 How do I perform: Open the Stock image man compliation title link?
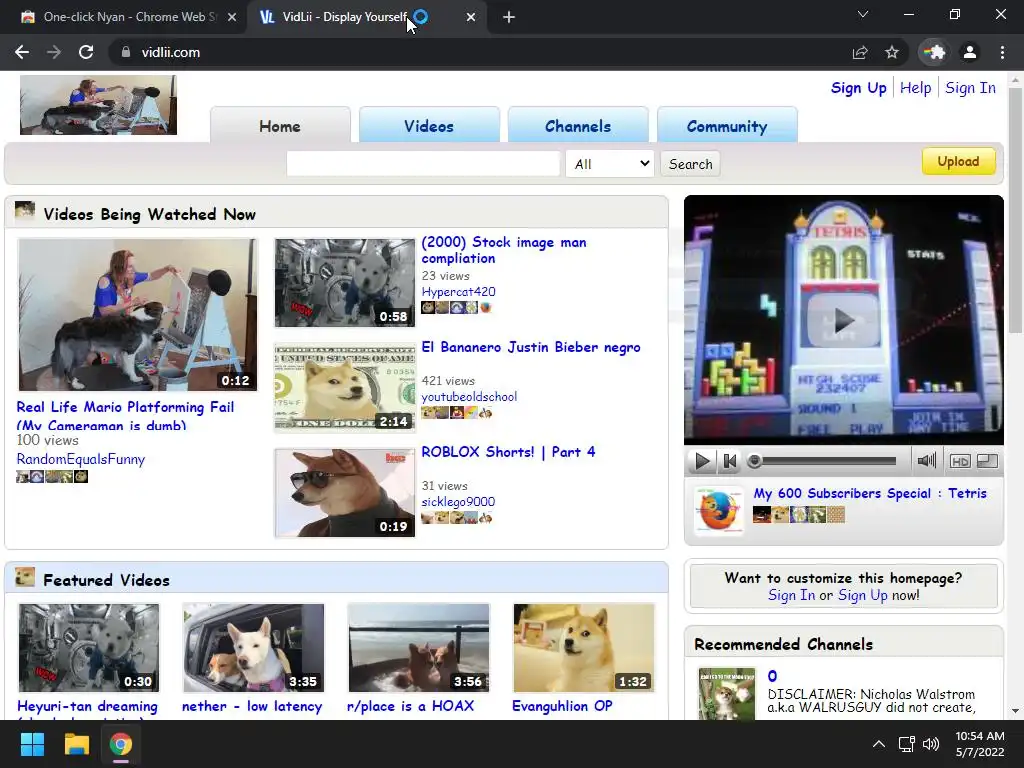pyautogui.click(x=504, y=250)
